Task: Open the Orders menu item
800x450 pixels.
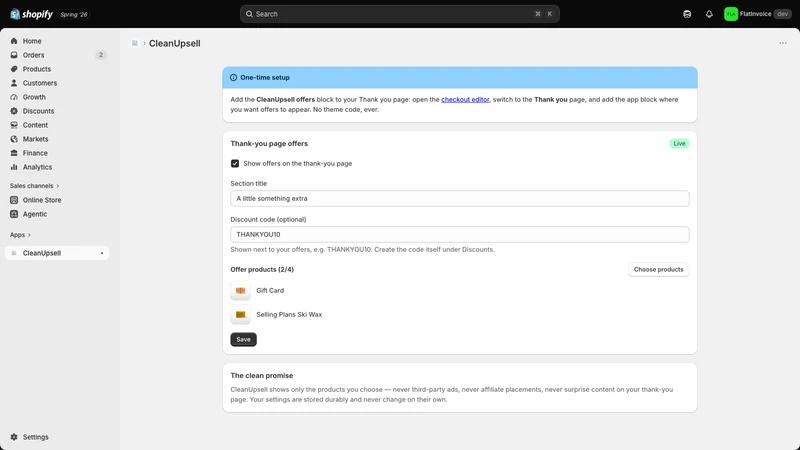Action: click(57, 55)
